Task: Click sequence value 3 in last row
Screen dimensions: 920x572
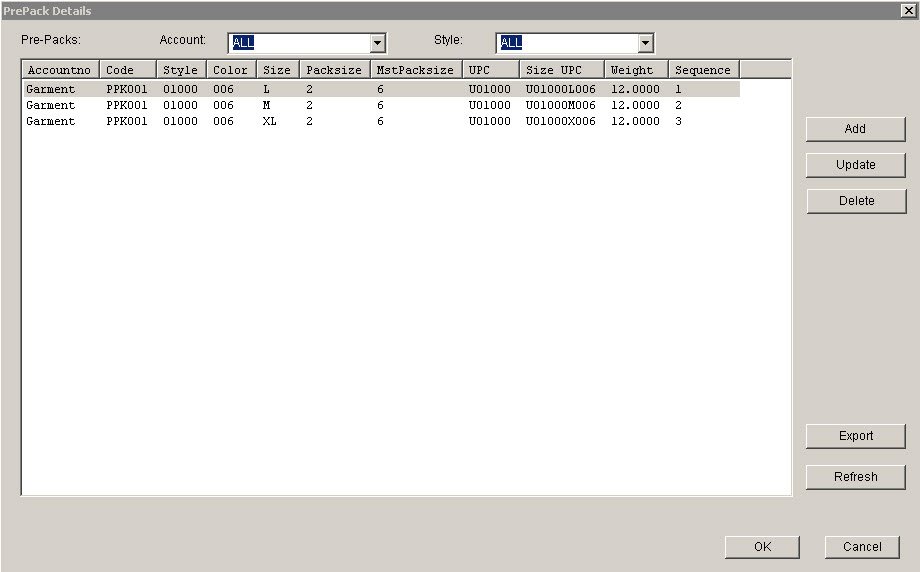Action: (x=678, y=121)
